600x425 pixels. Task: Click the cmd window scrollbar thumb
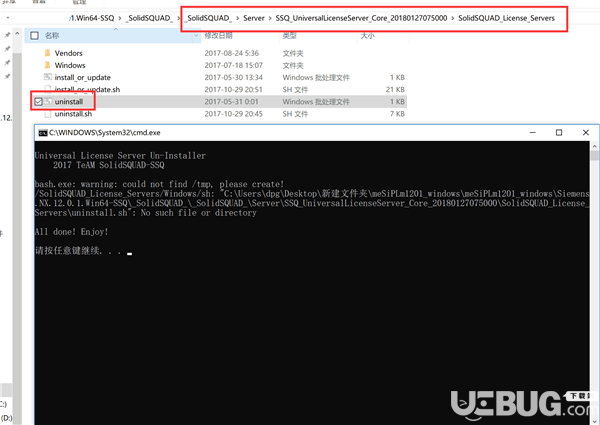coord(594,156)
